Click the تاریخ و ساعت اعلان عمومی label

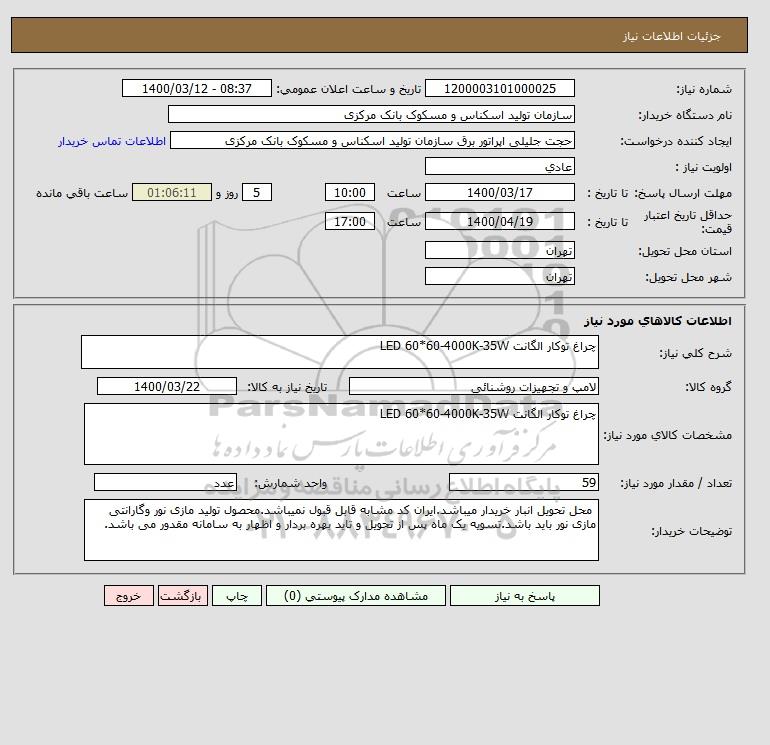click(x=349, y=89)
